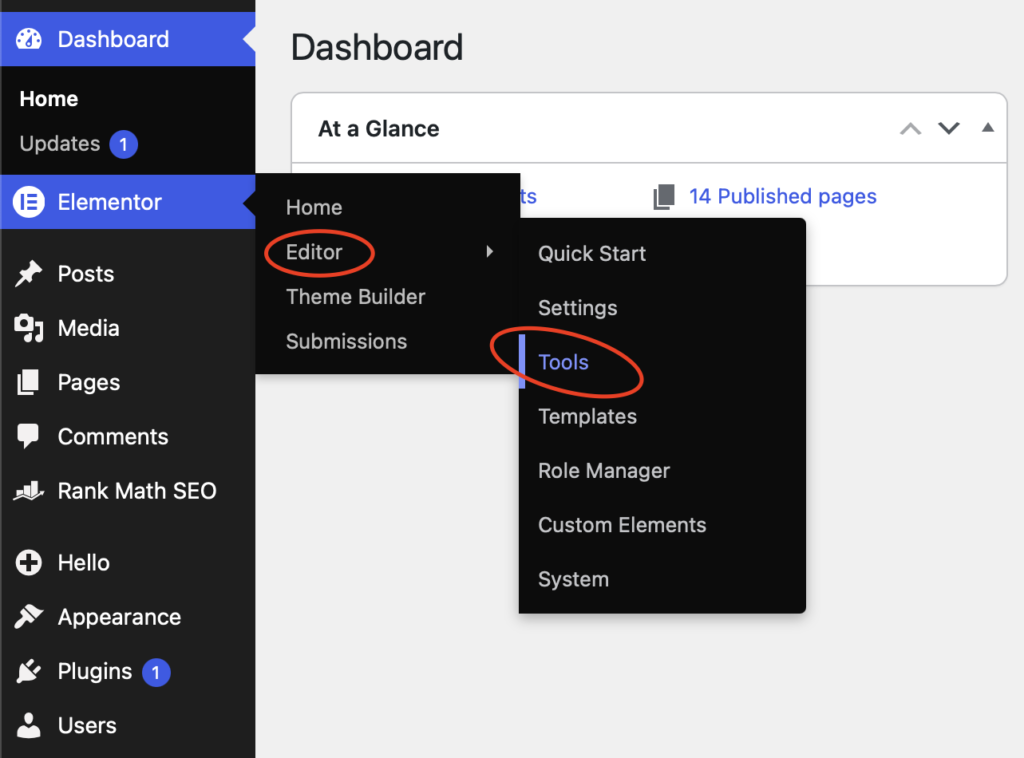The image size is (1024, 758).
Task: Click the Updates count badge
Action: 123,144
